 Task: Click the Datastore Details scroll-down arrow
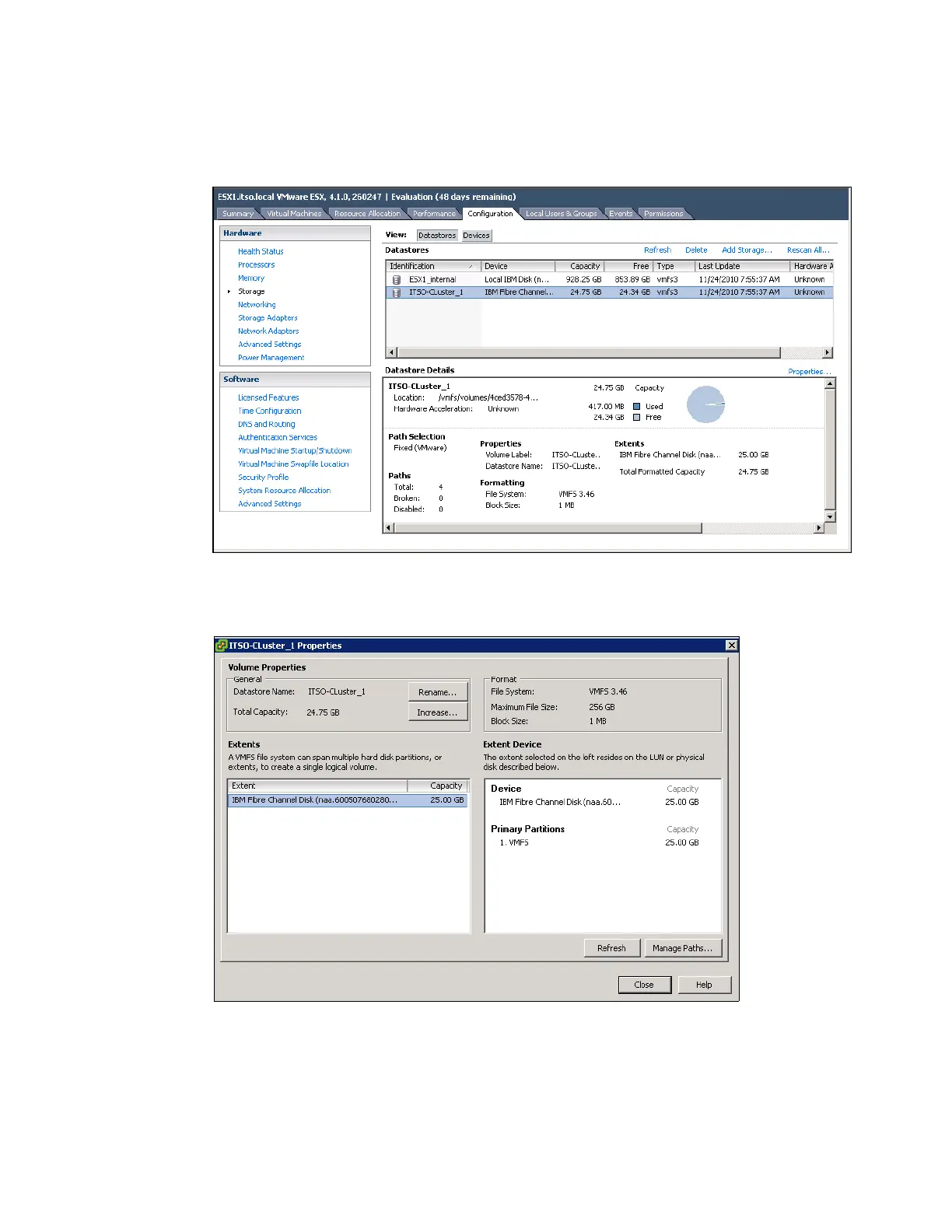tap(830, 517)
